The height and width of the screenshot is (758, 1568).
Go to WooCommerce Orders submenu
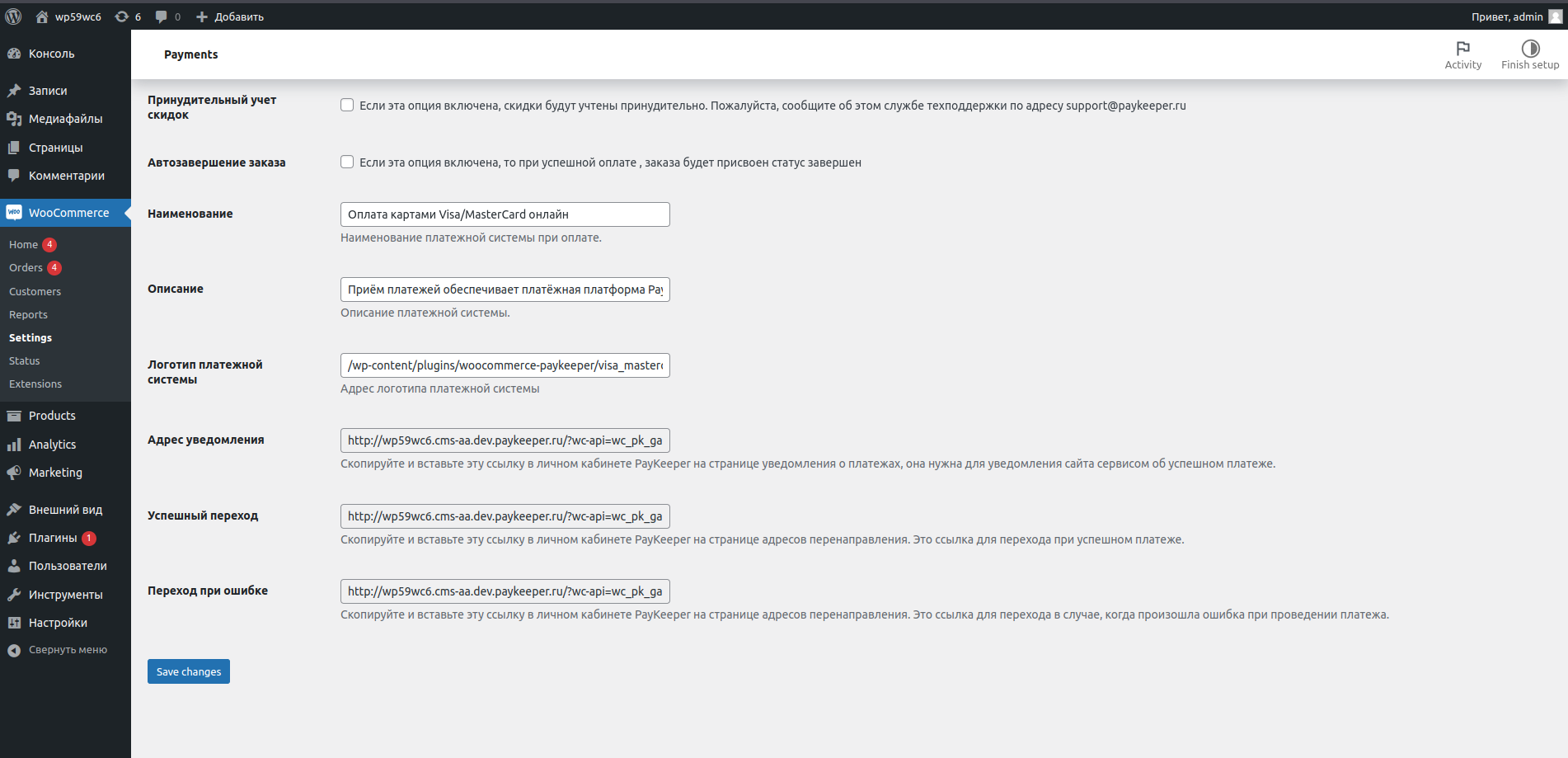[26, 268]
